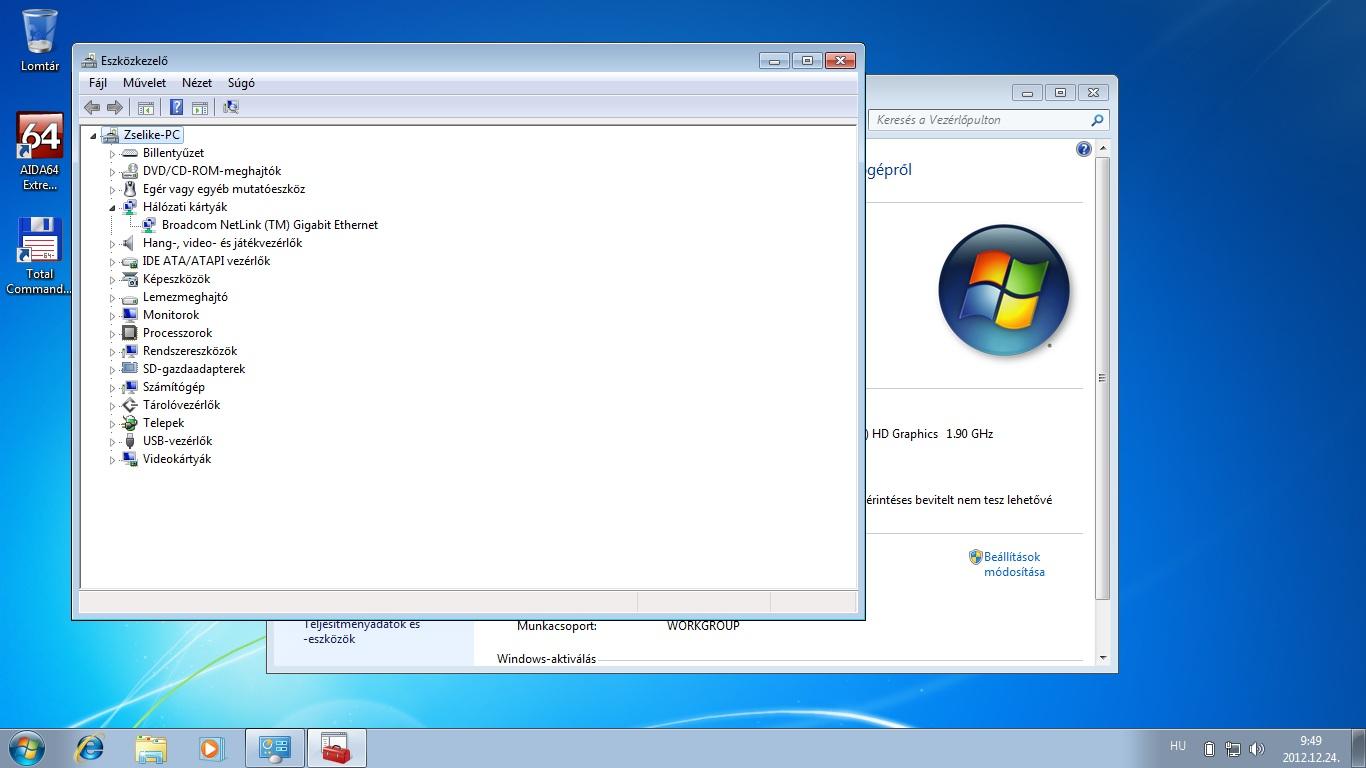
Task: Toggle the action pane toolbar icon
Action: coord(199,107)
